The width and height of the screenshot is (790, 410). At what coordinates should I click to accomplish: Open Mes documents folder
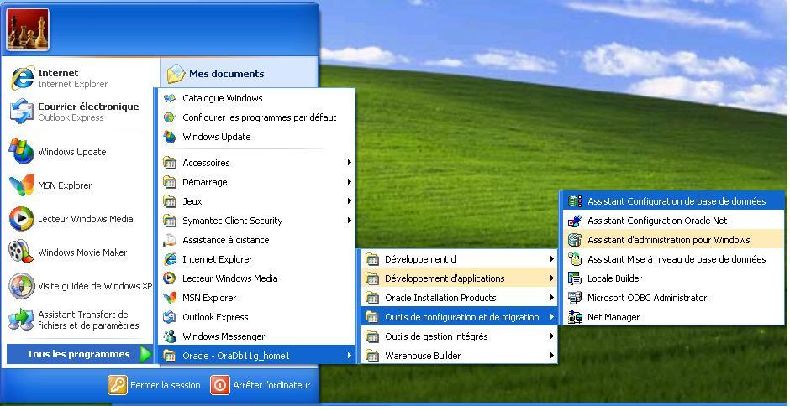[216, 74]
